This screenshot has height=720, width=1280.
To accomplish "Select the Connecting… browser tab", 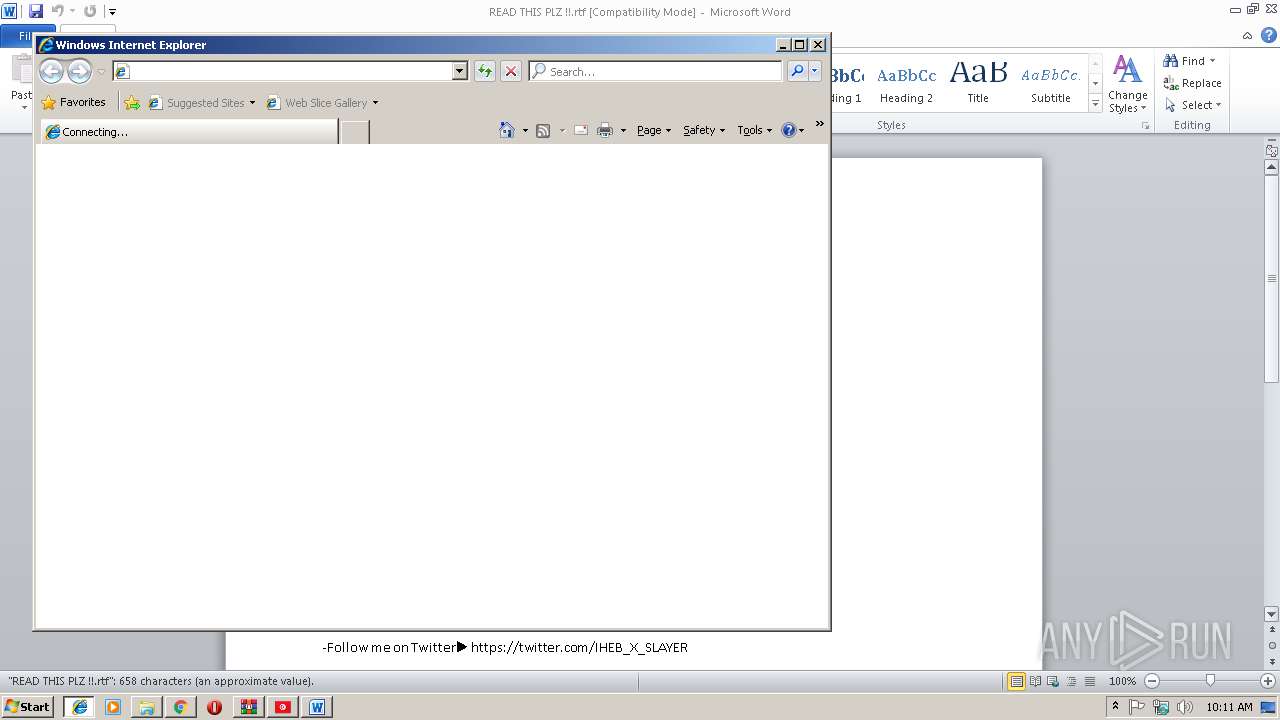I will [x=189, y=132].
